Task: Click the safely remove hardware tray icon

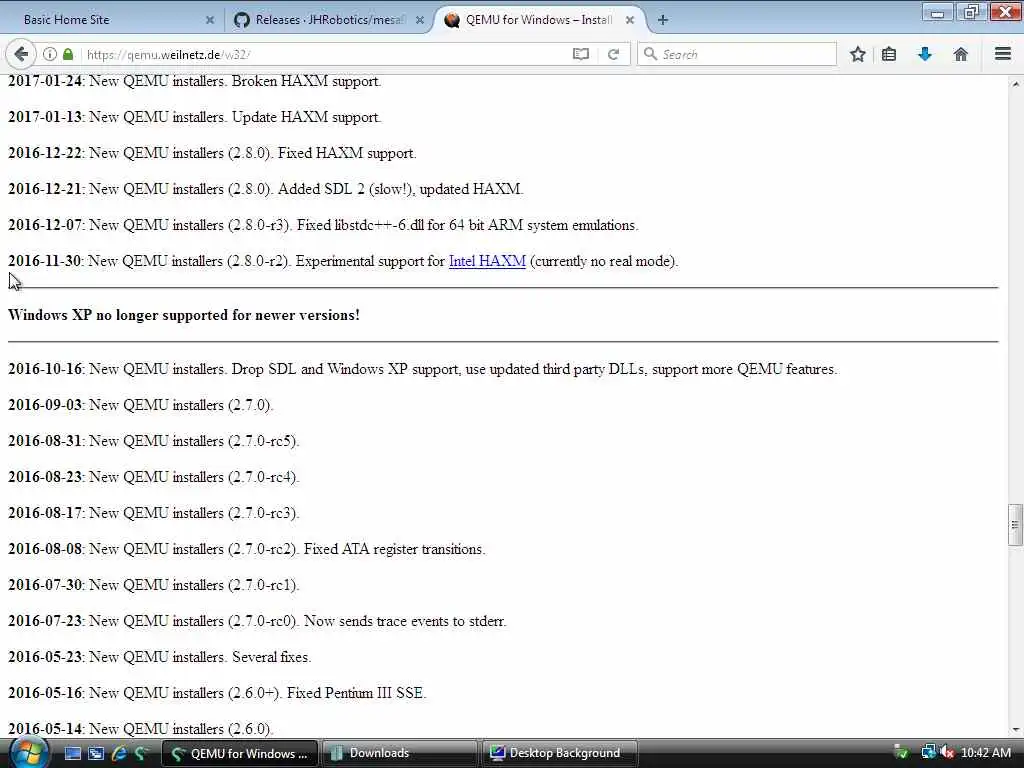Action: 901,753
